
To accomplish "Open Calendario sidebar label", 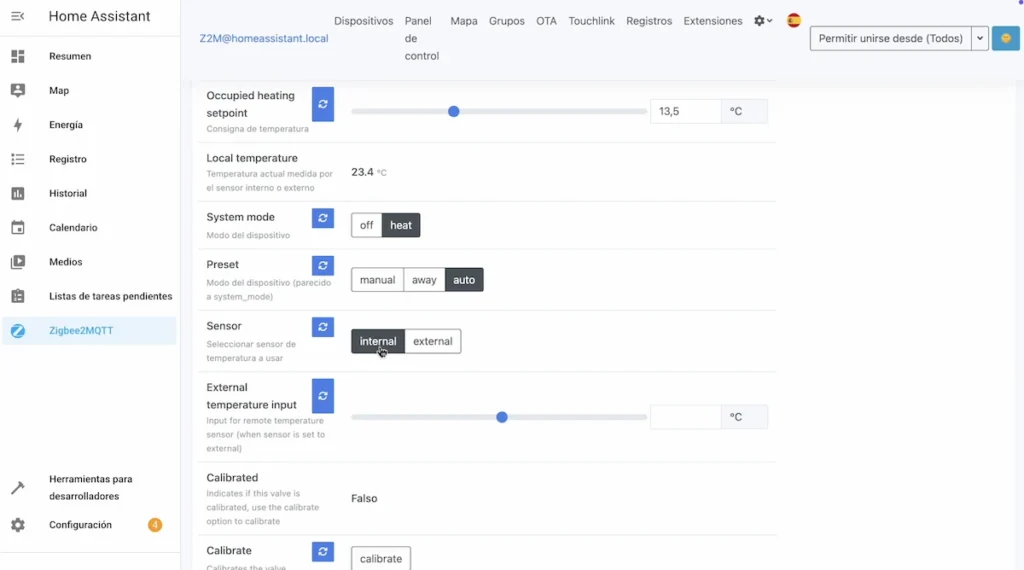I will 73,228.
